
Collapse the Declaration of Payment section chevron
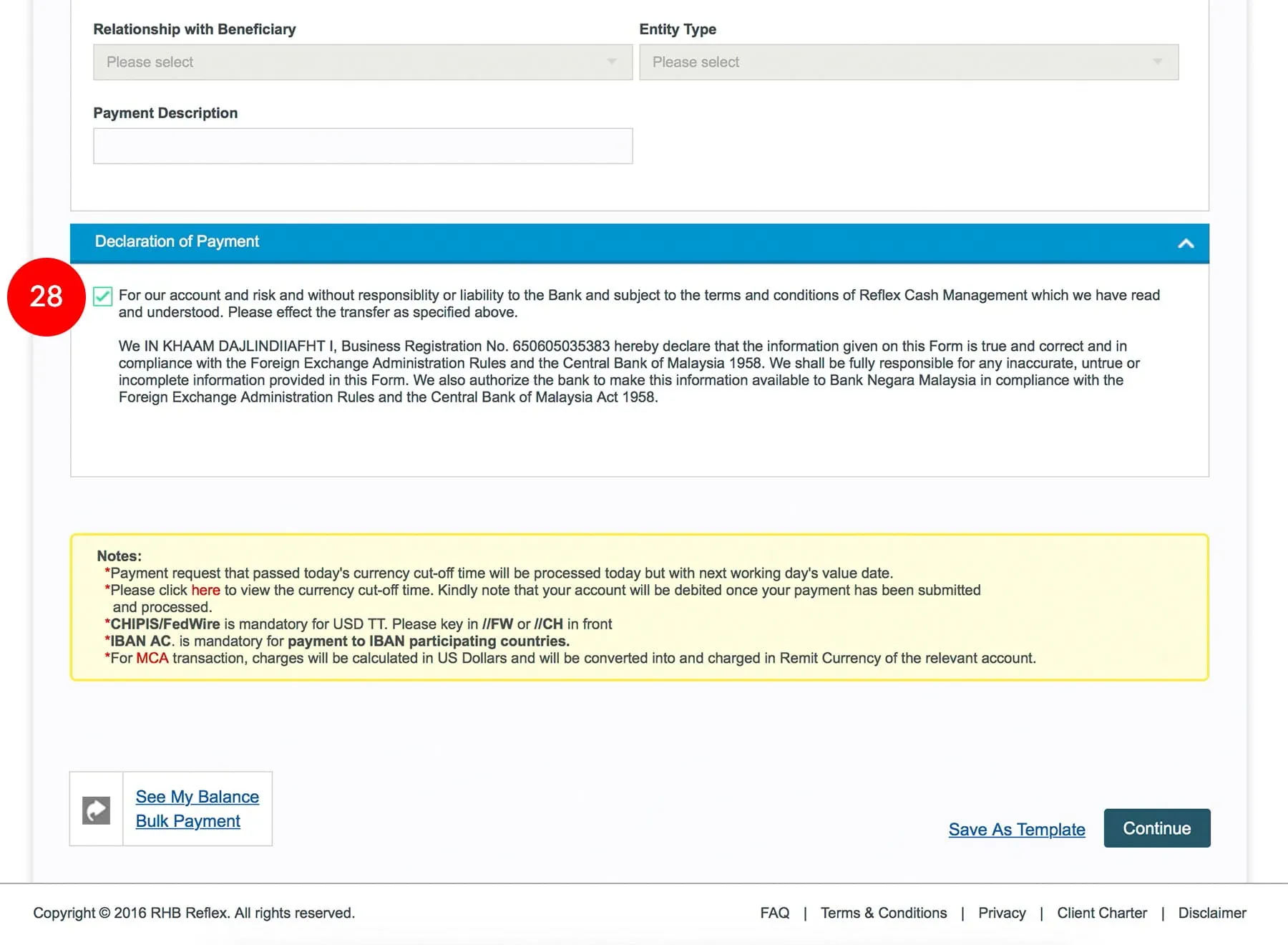(x=1185, y=243)
